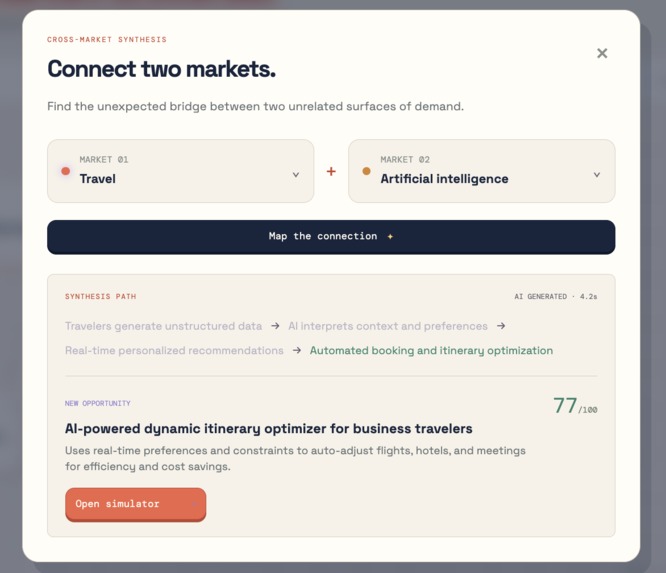Click the plus icon between markets
Screen dimensions: 666x573
point(331,171)
